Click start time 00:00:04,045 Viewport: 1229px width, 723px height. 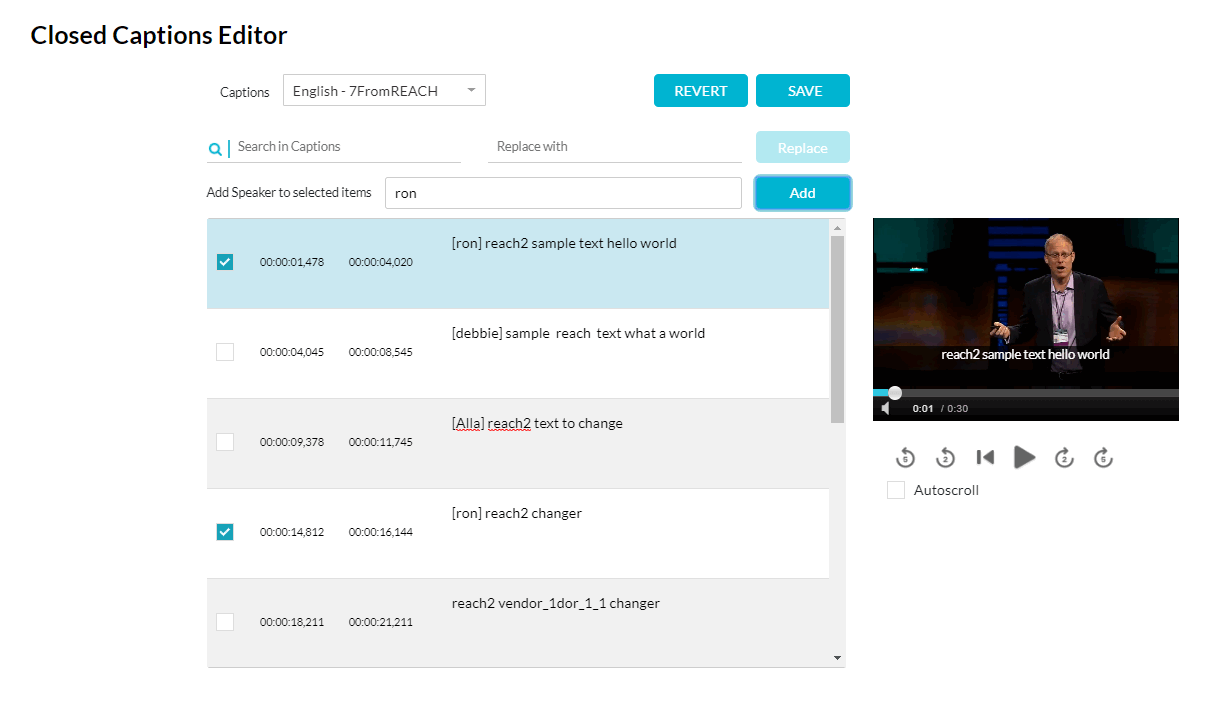[x=292, y=352]
